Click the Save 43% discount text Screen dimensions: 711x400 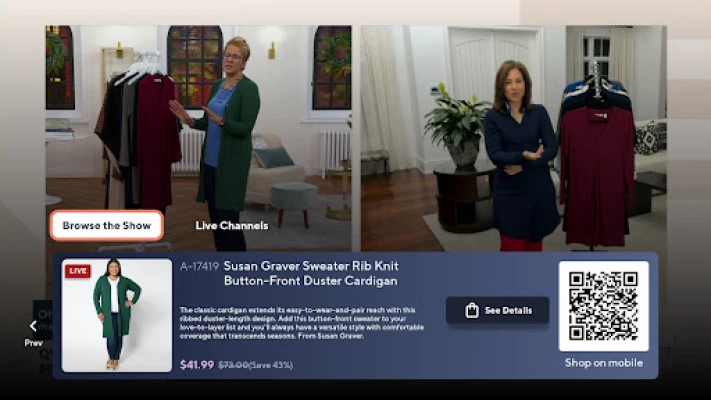pyautogui.click(x=271, y=365)
